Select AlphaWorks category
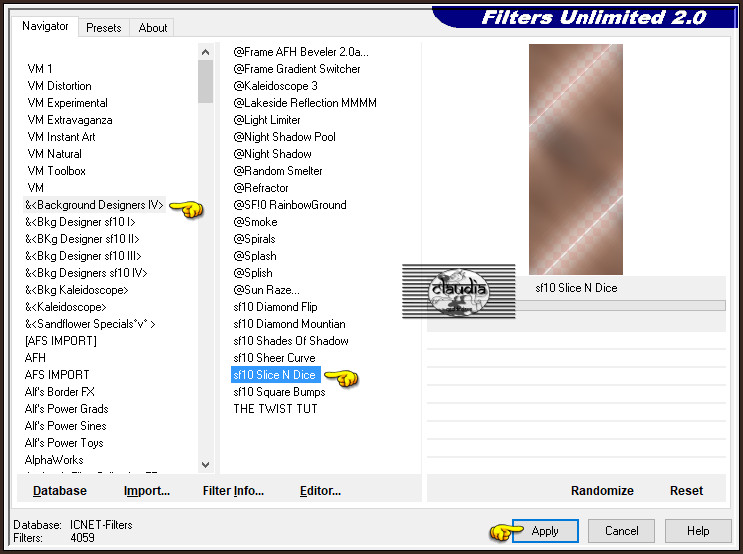The width and height of the screenshot is (743, 554). (x=54, y=460)
